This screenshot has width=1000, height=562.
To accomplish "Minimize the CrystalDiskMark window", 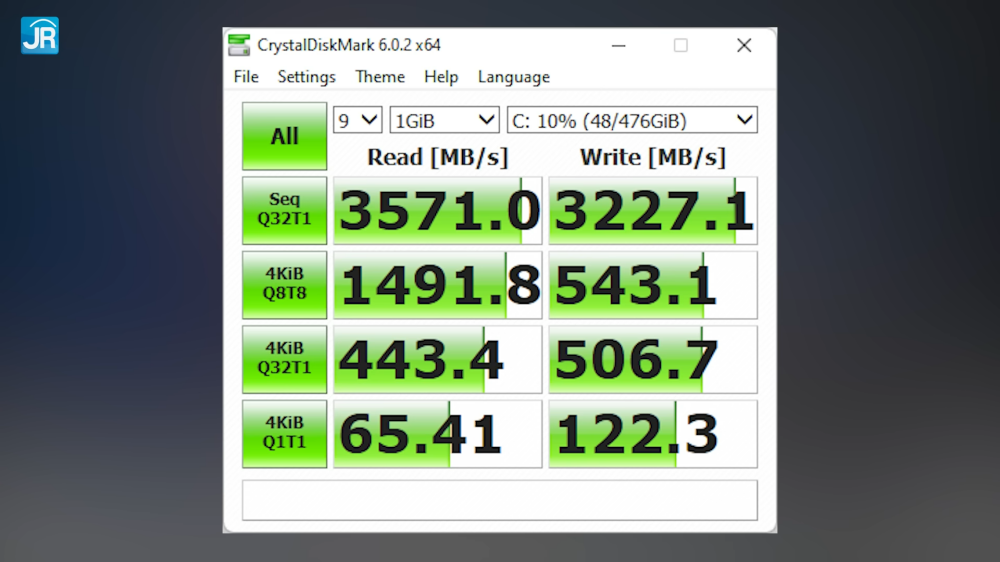I will pos(617,45).
